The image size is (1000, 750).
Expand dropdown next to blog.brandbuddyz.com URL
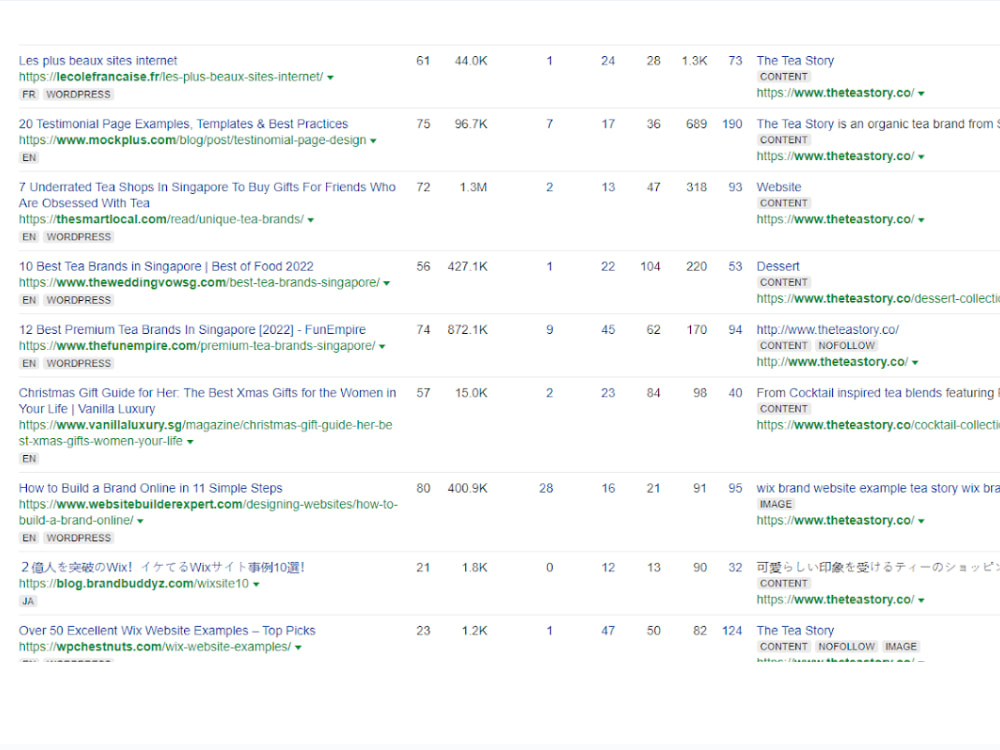[x=256, y=584]
